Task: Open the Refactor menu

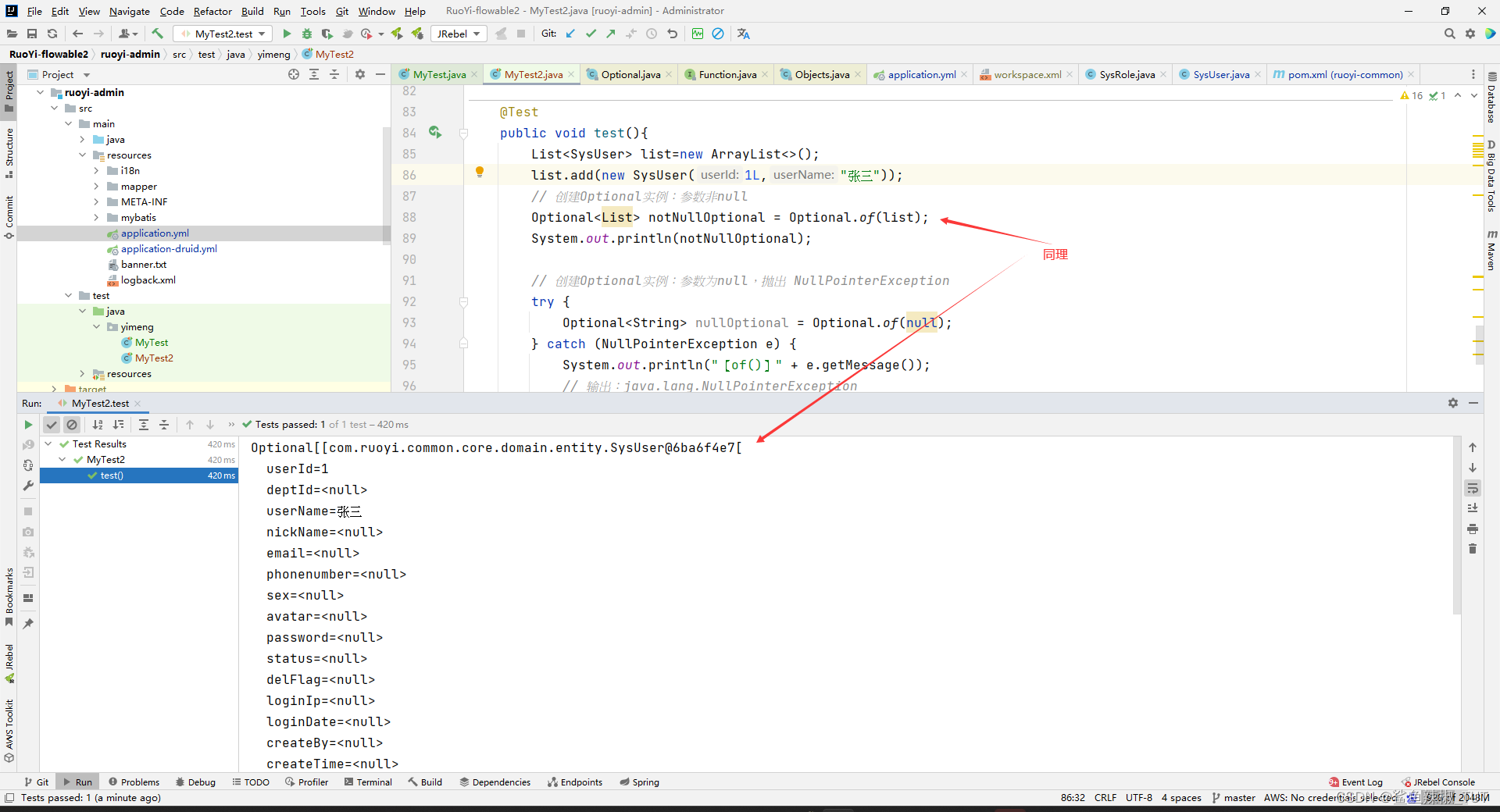Action: [212, 11]
